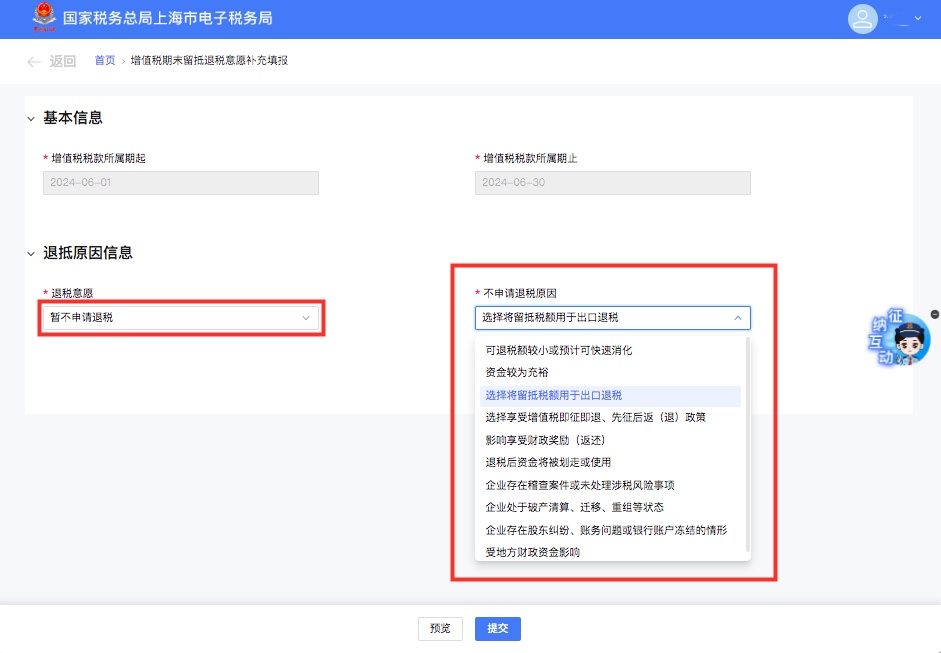Screen dimensions: 941x653
Task: Select 可退税额较小或预计可快速消化 option
Action: click(x=558, y=350)
